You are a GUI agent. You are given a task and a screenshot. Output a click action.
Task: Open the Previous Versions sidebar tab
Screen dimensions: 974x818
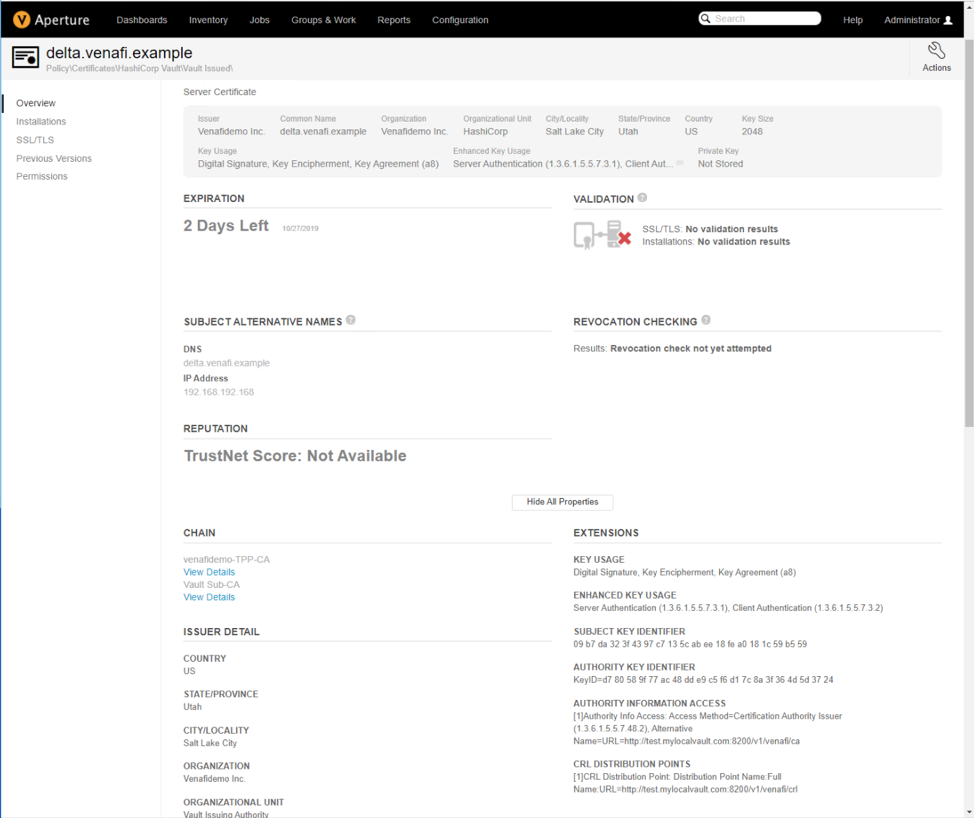(54, 158)
